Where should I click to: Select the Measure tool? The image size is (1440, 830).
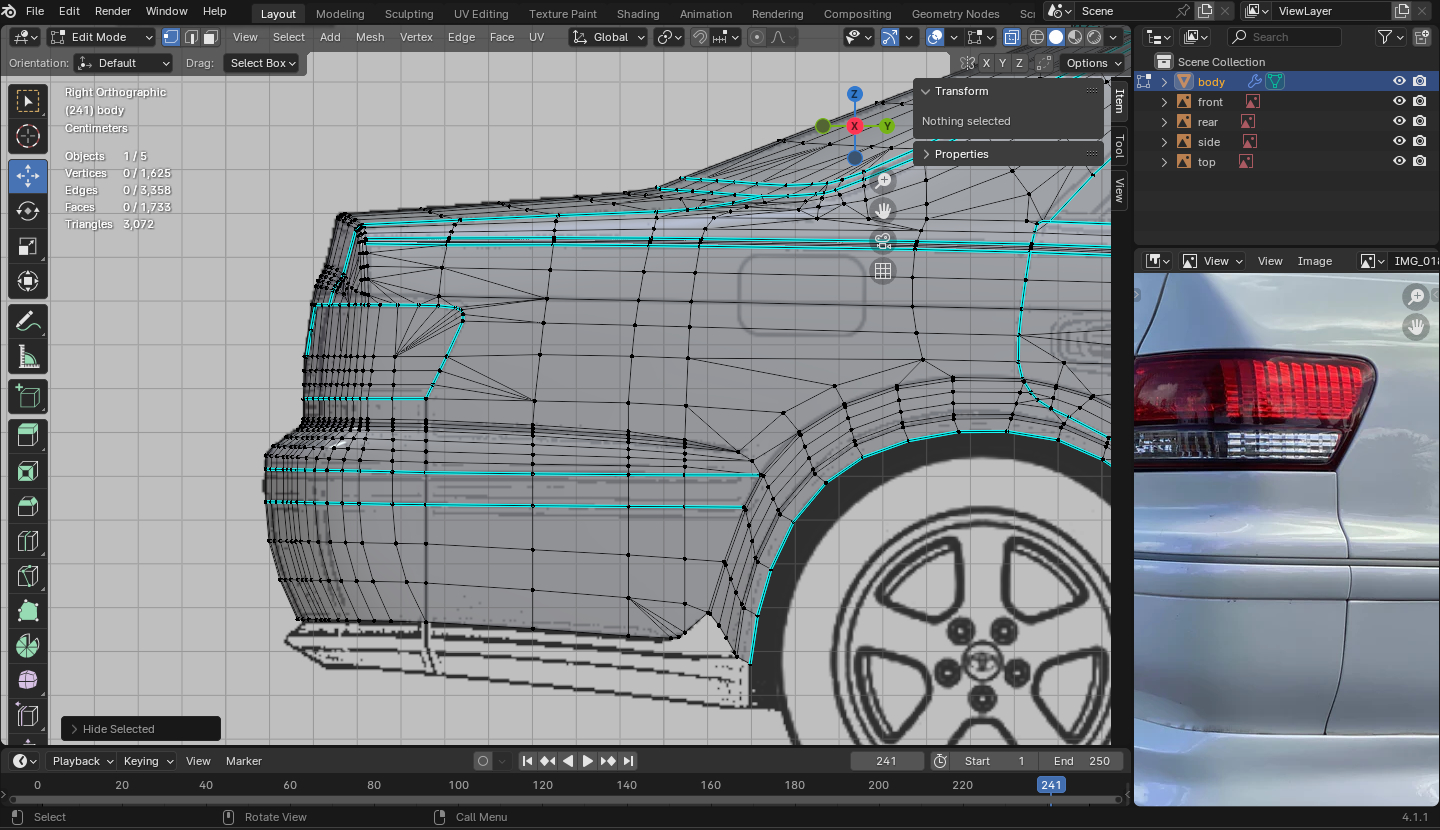click(x=28, y=358)
